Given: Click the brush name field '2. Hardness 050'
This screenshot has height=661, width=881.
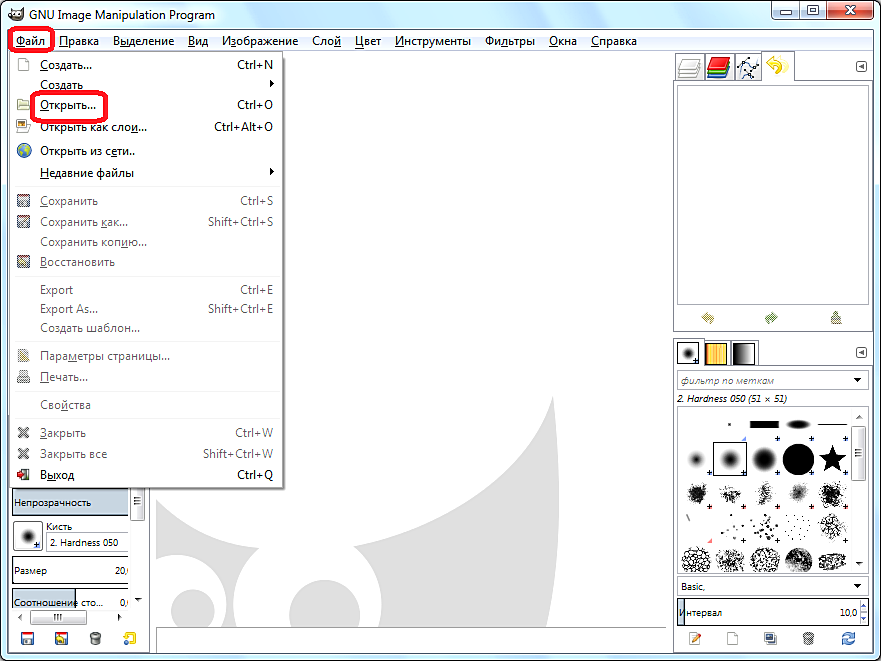Looking at the screenshot, I should point(87,543).
